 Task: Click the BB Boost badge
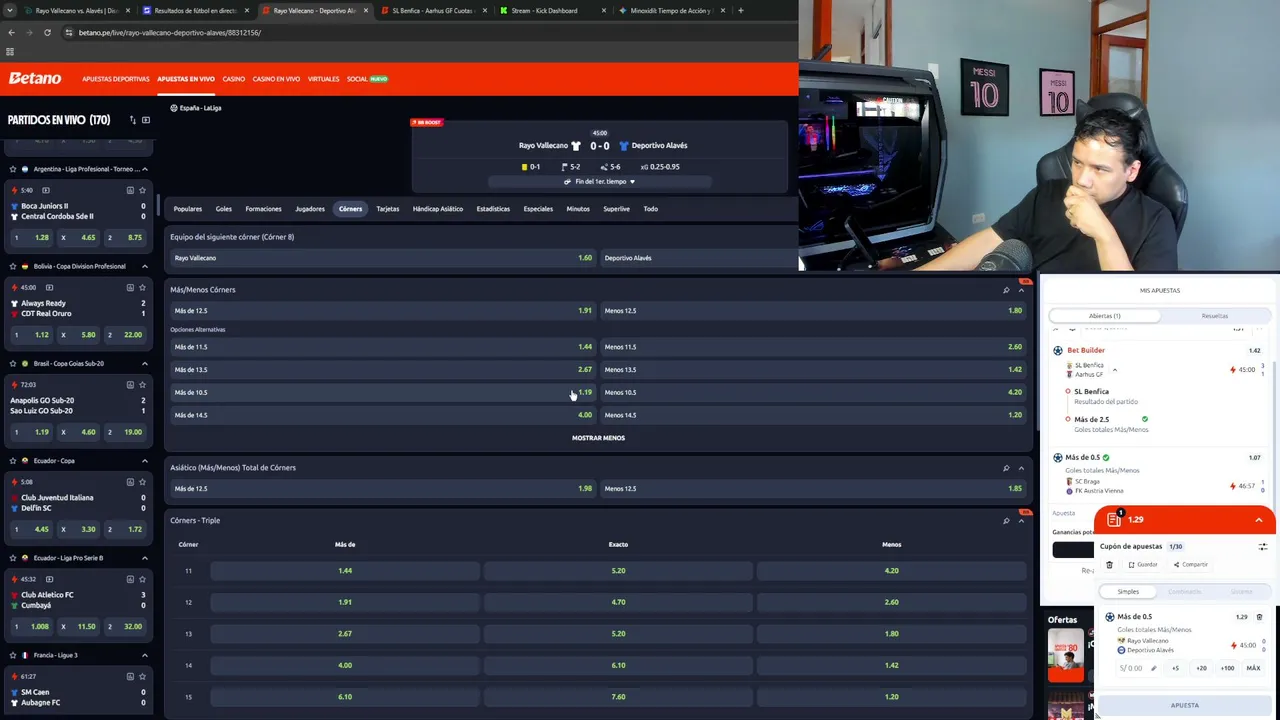click(x=427, y=122)
